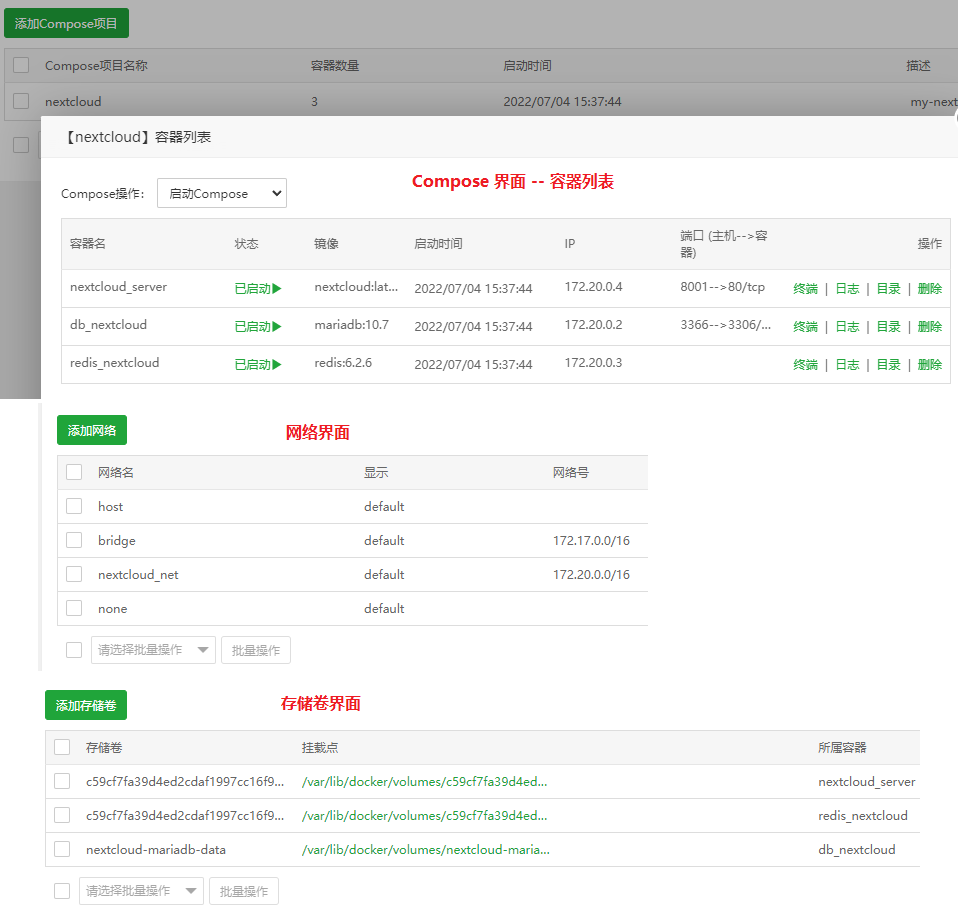Click the port 8001-->80/tcp cell
This screenshot has width=958, height=920.
click(x=722, y=287)
